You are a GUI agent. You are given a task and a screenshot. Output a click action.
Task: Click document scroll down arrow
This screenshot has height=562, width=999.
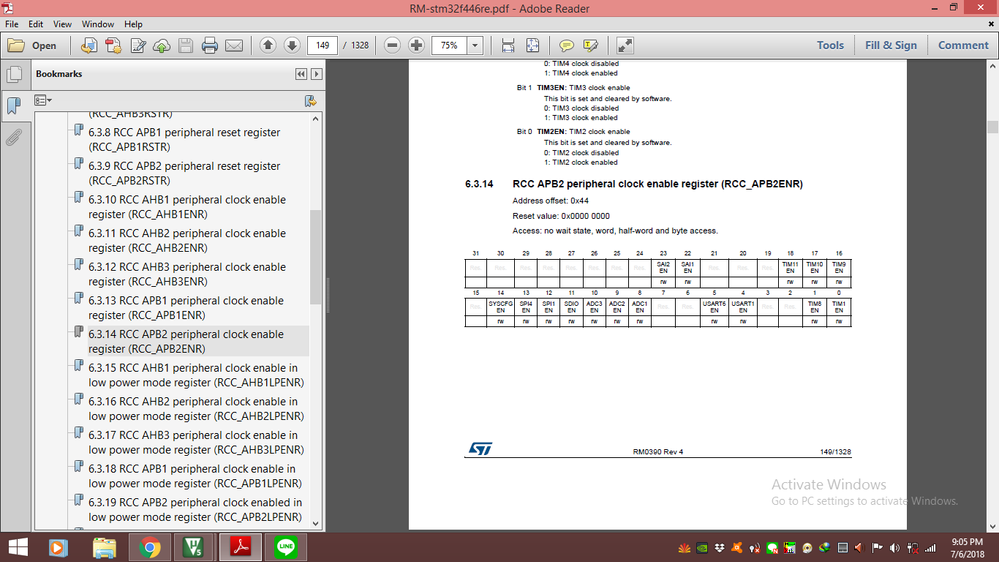click(993, 526)
